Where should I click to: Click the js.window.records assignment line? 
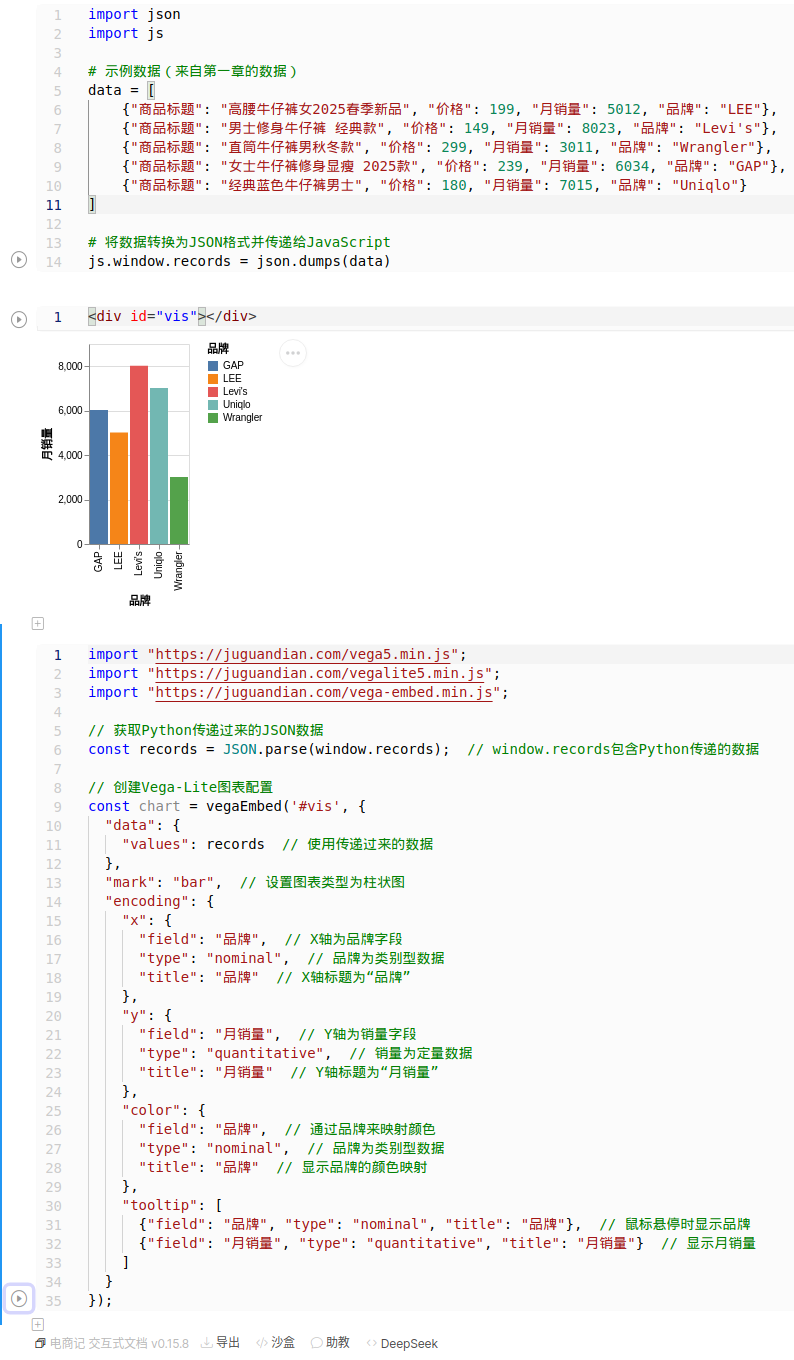pos(239,261)
